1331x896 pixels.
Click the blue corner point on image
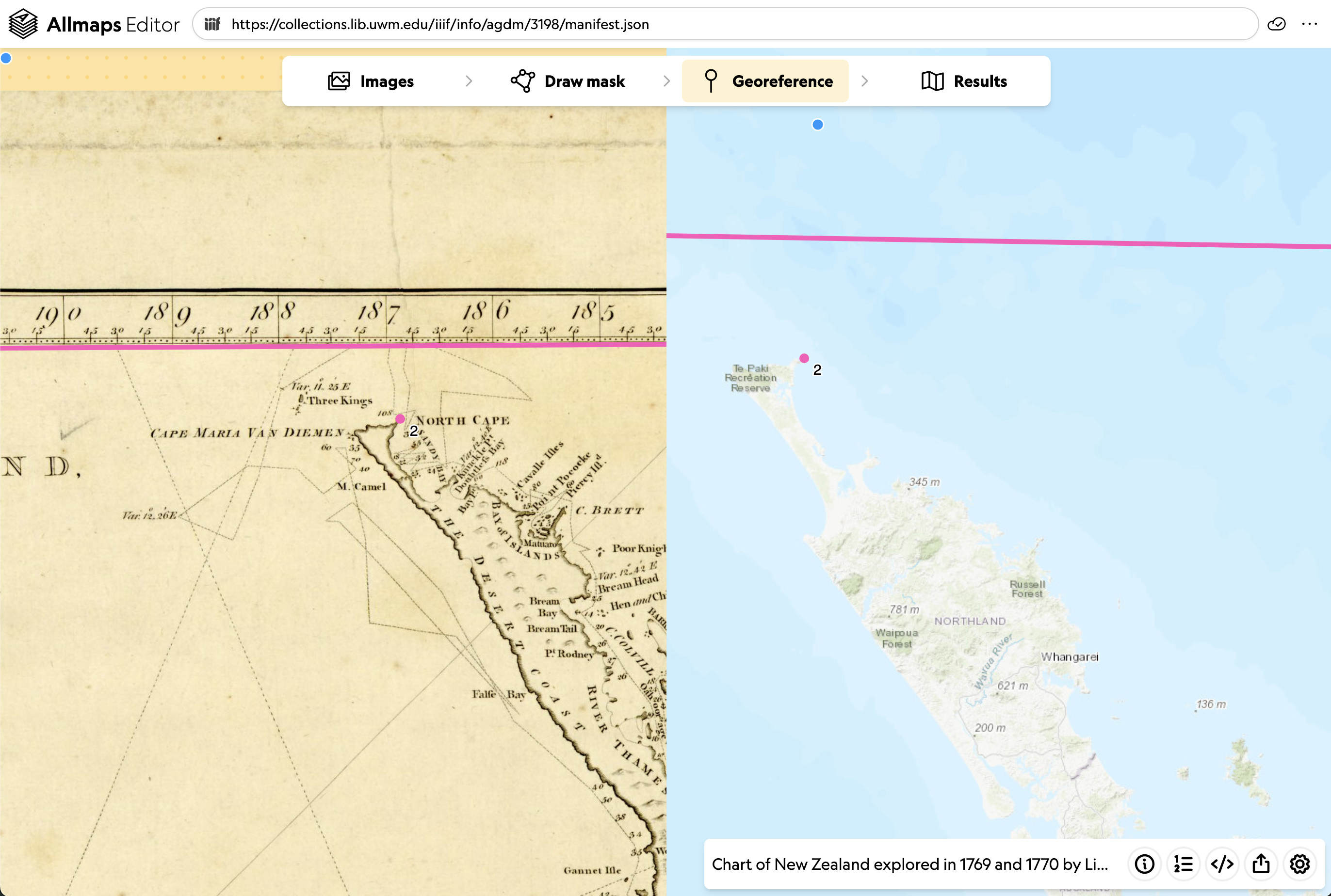point(6,58)
